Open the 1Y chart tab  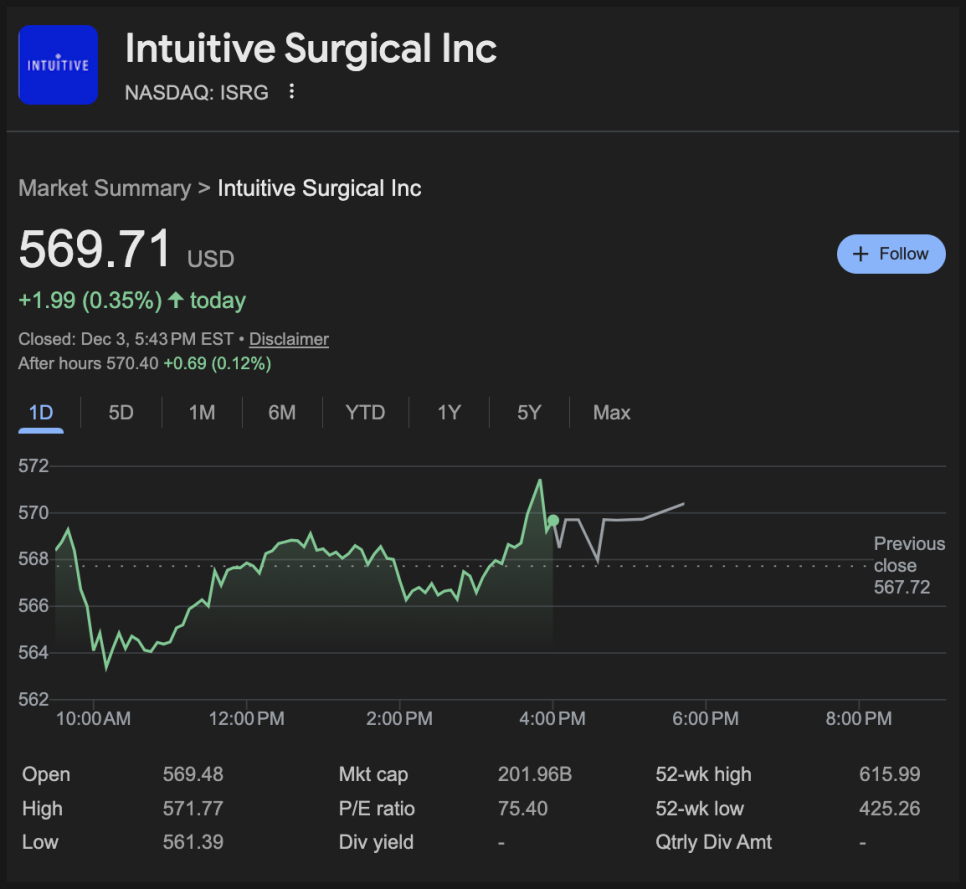449,413
